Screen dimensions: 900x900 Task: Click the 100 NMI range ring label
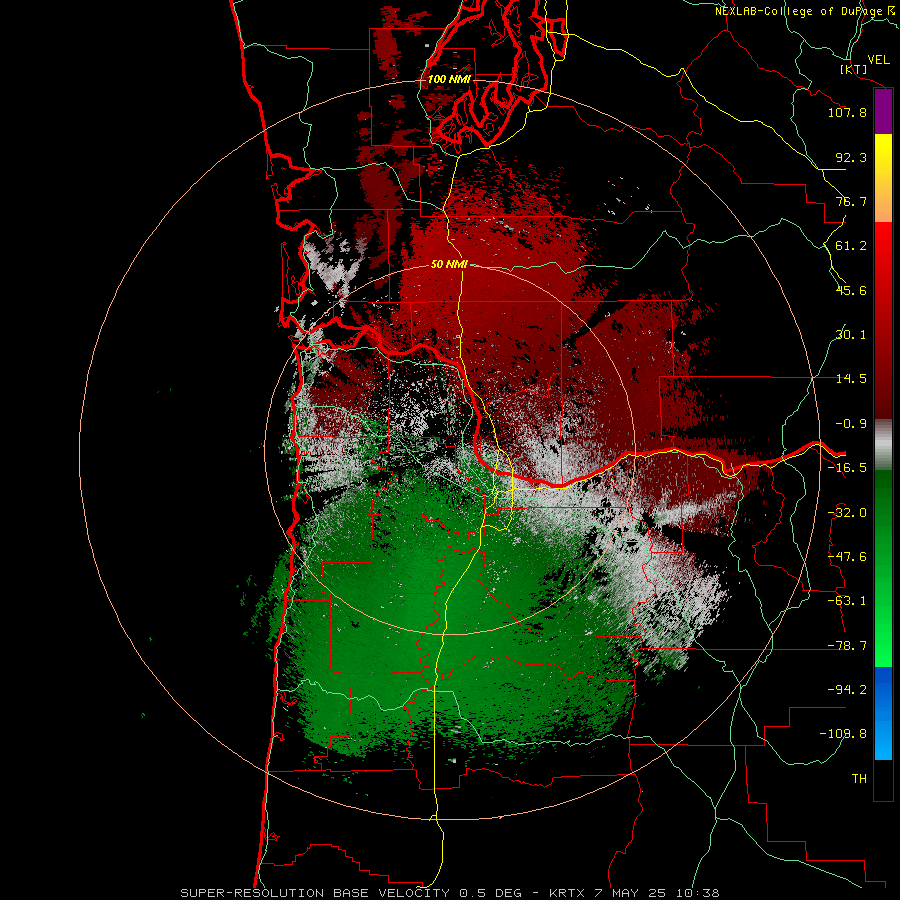[x=449, y=79]
